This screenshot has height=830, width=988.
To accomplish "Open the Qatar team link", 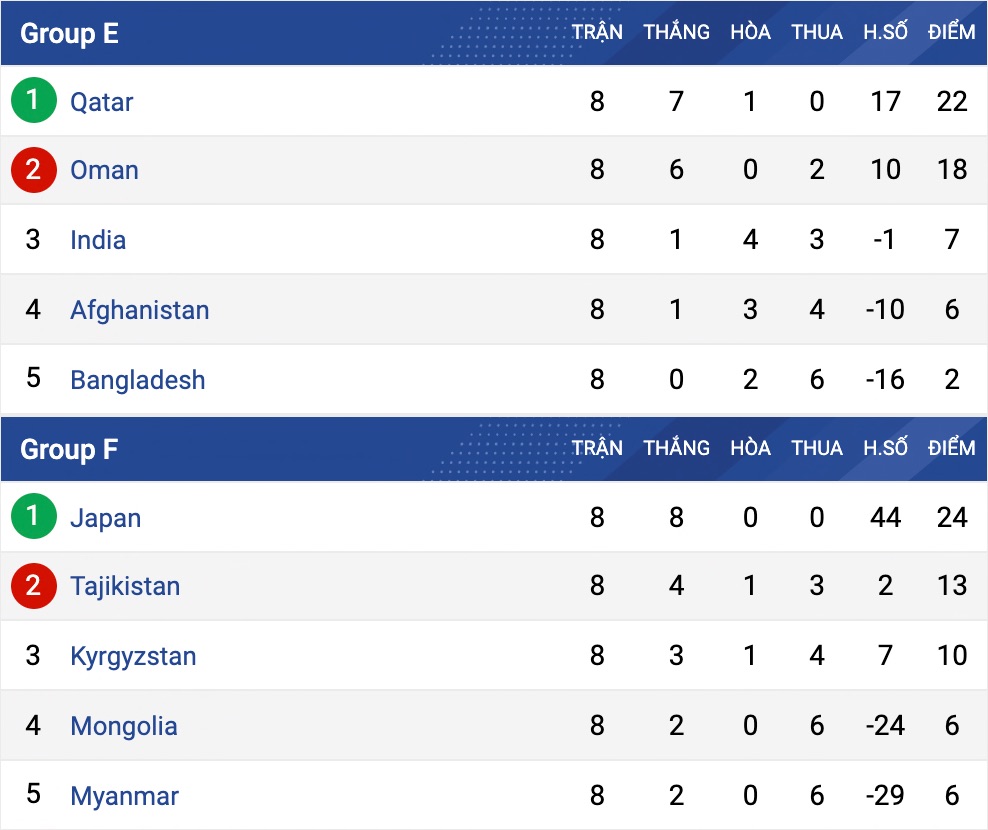I will [101, 102].
